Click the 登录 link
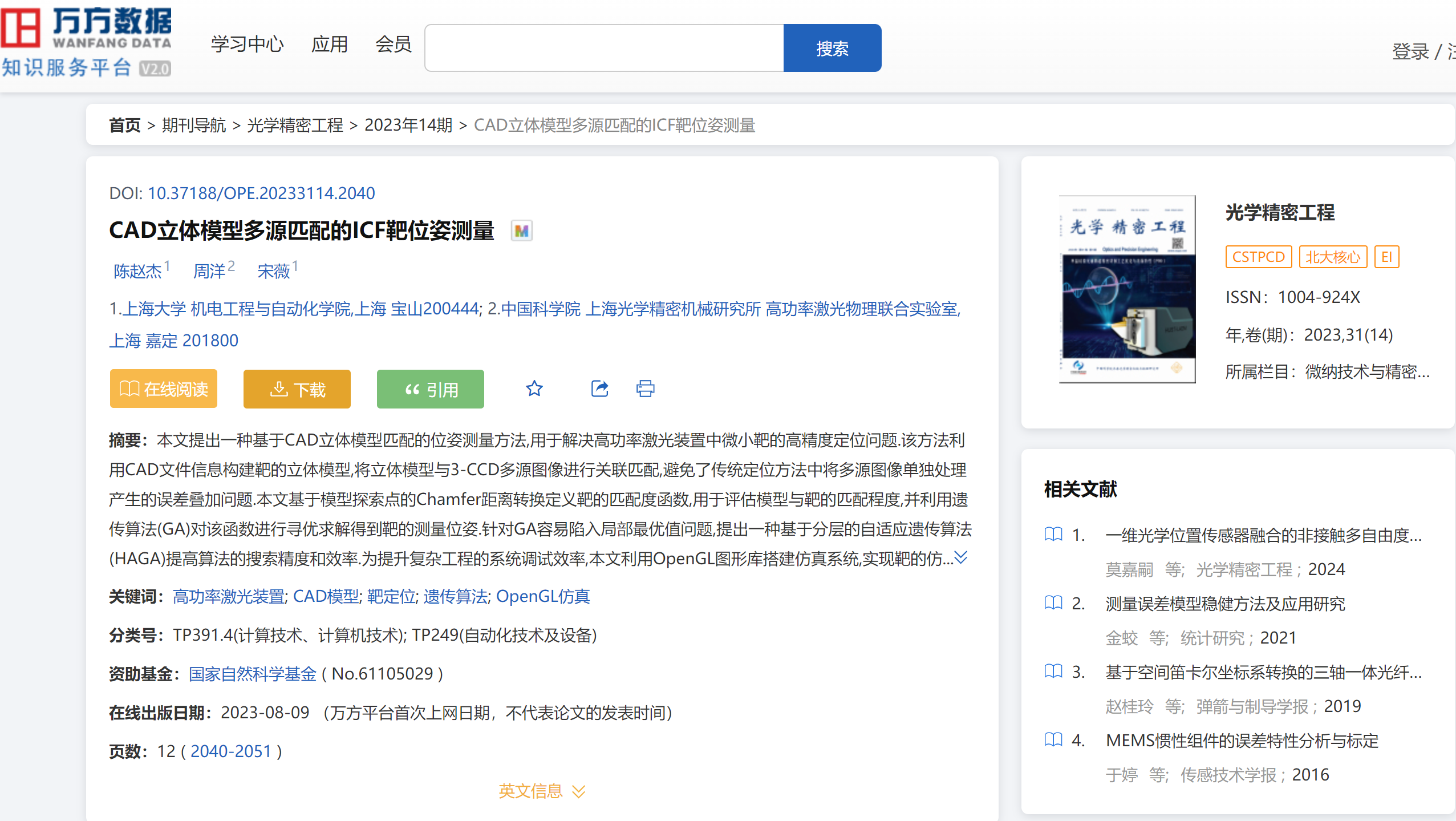 1410,52
